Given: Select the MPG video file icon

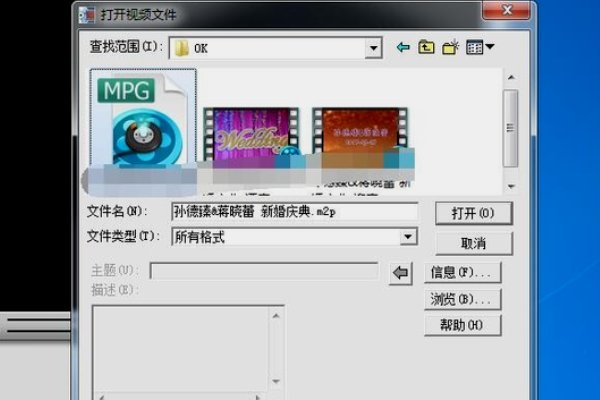Looking at the screenshot, I should tap(143, 120).
